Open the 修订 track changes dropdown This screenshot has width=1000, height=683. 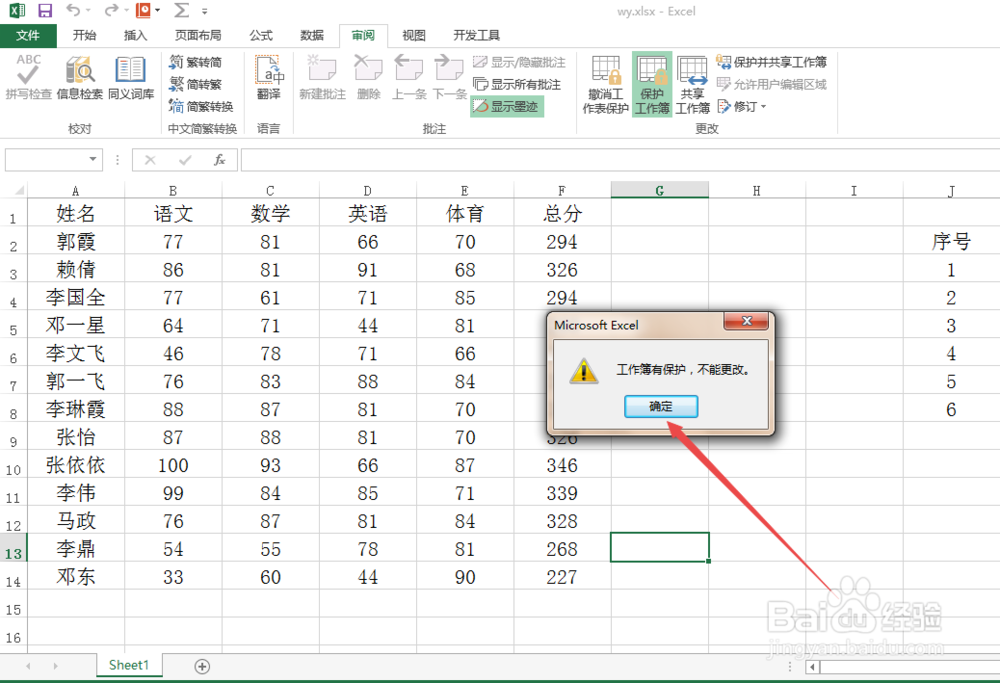(762, 106)
